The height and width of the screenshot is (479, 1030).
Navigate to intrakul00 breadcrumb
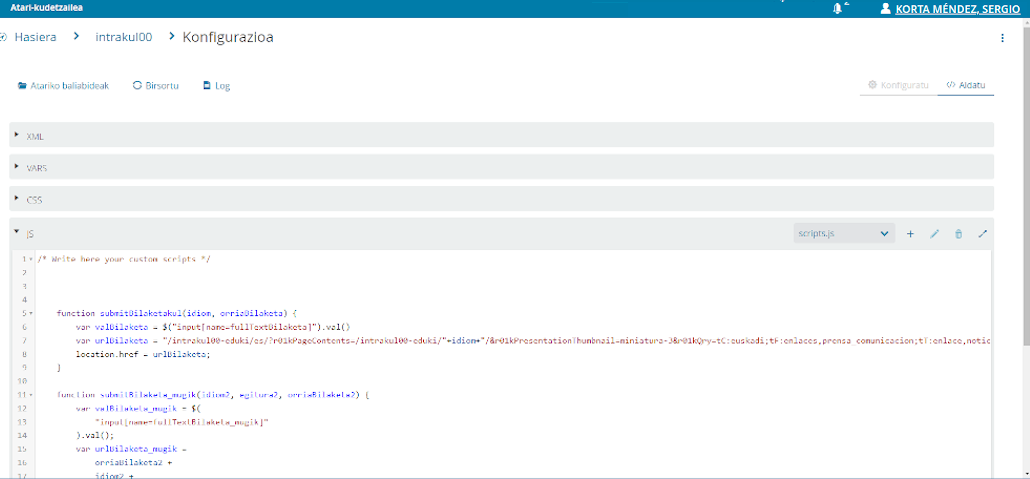coord(123,38)
